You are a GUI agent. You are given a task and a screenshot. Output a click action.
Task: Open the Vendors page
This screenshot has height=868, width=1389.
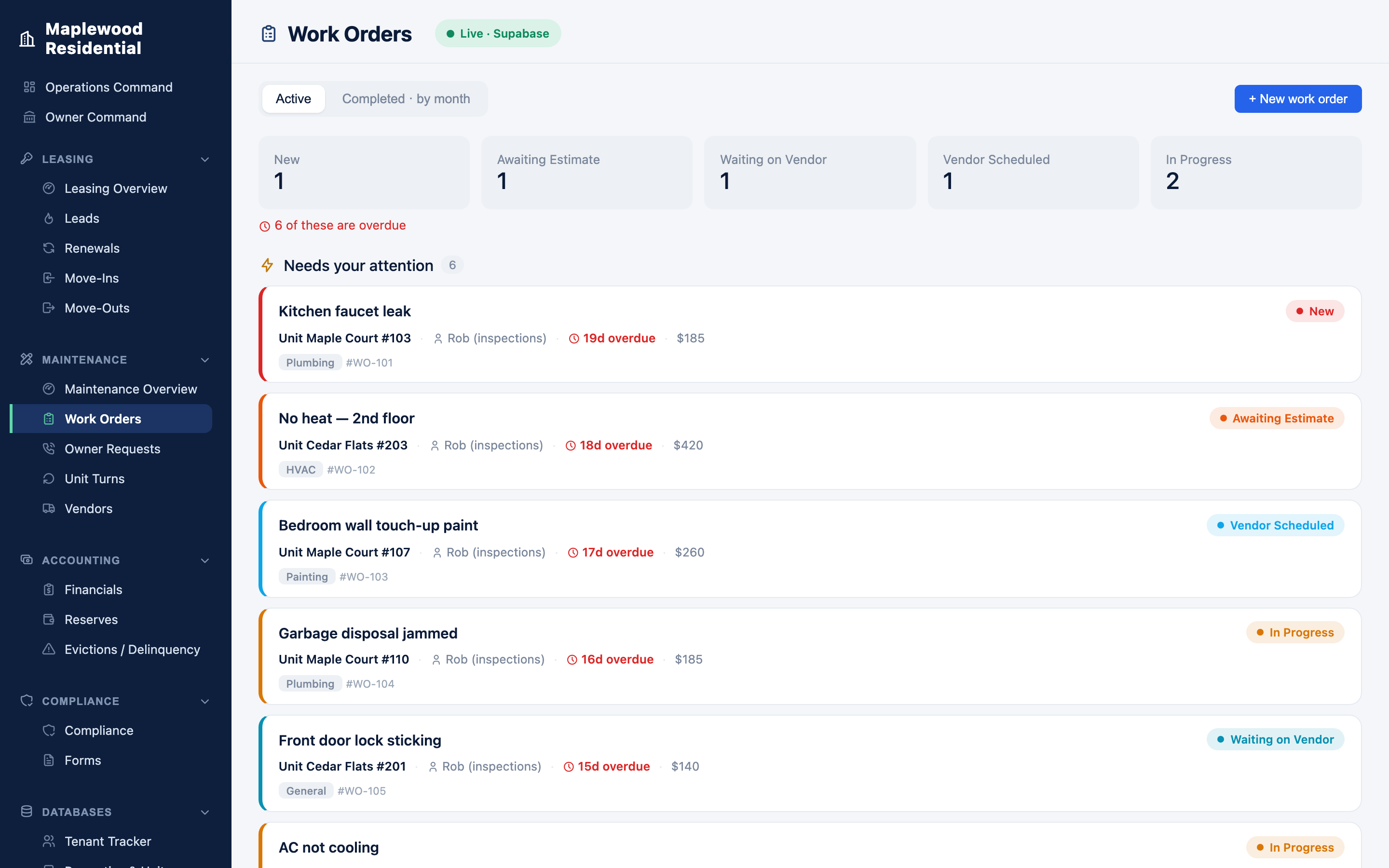[x=111, y=509]
